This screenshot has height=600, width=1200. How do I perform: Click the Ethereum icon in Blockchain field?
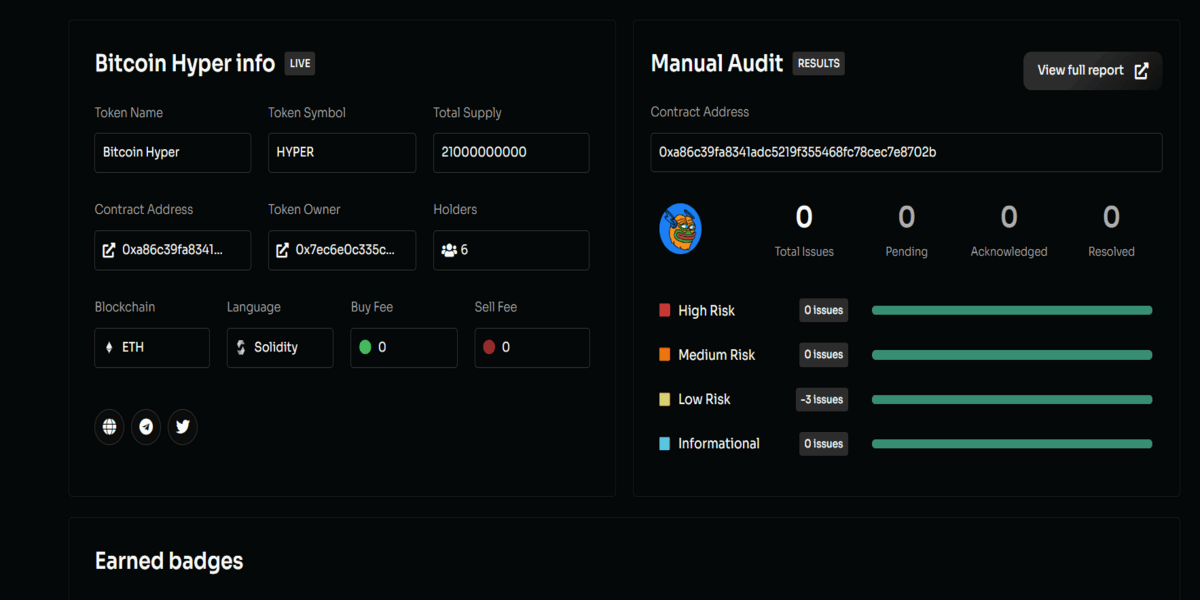(109, 348)
